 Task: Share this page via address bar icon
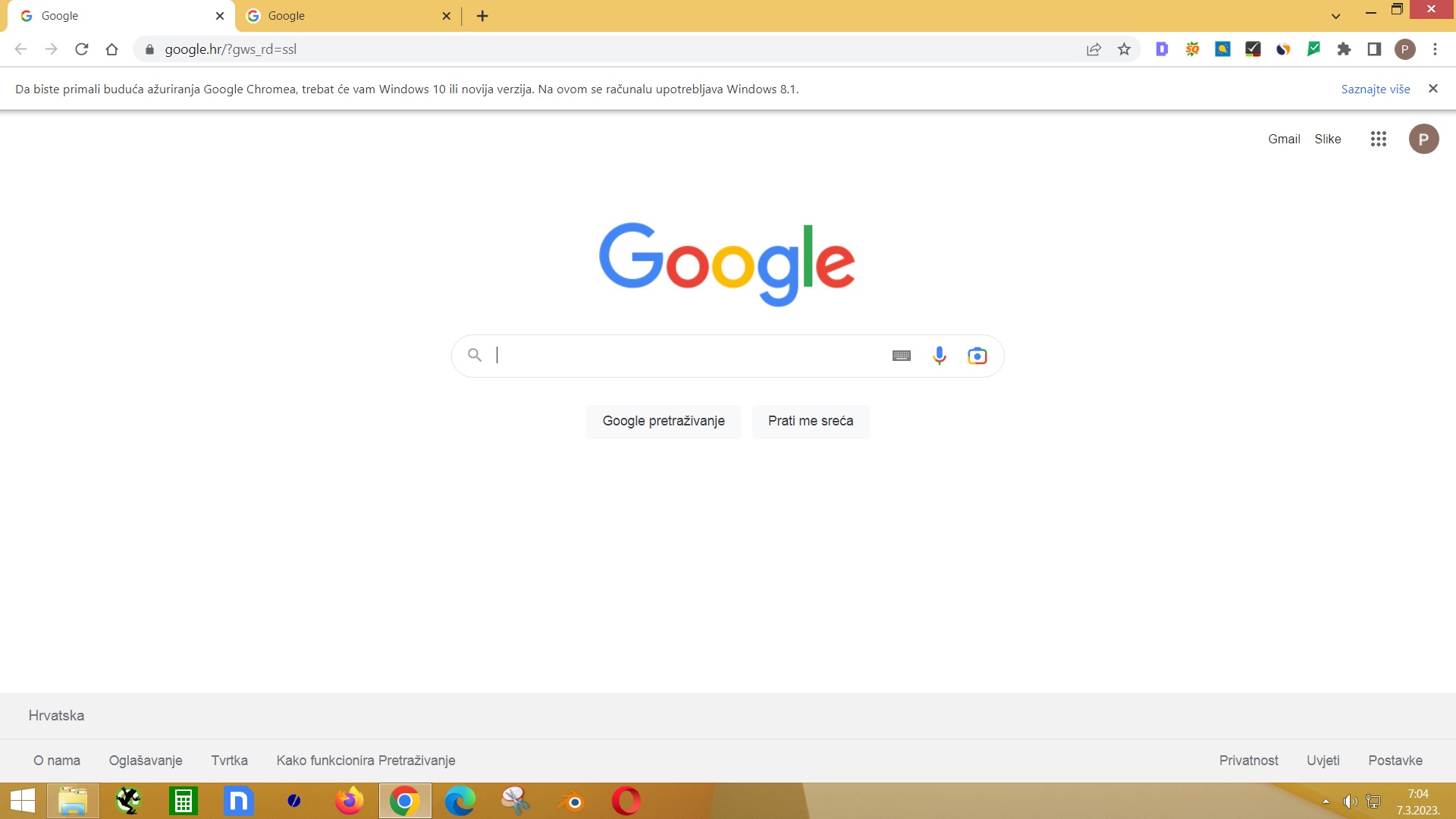(1094, 49)
